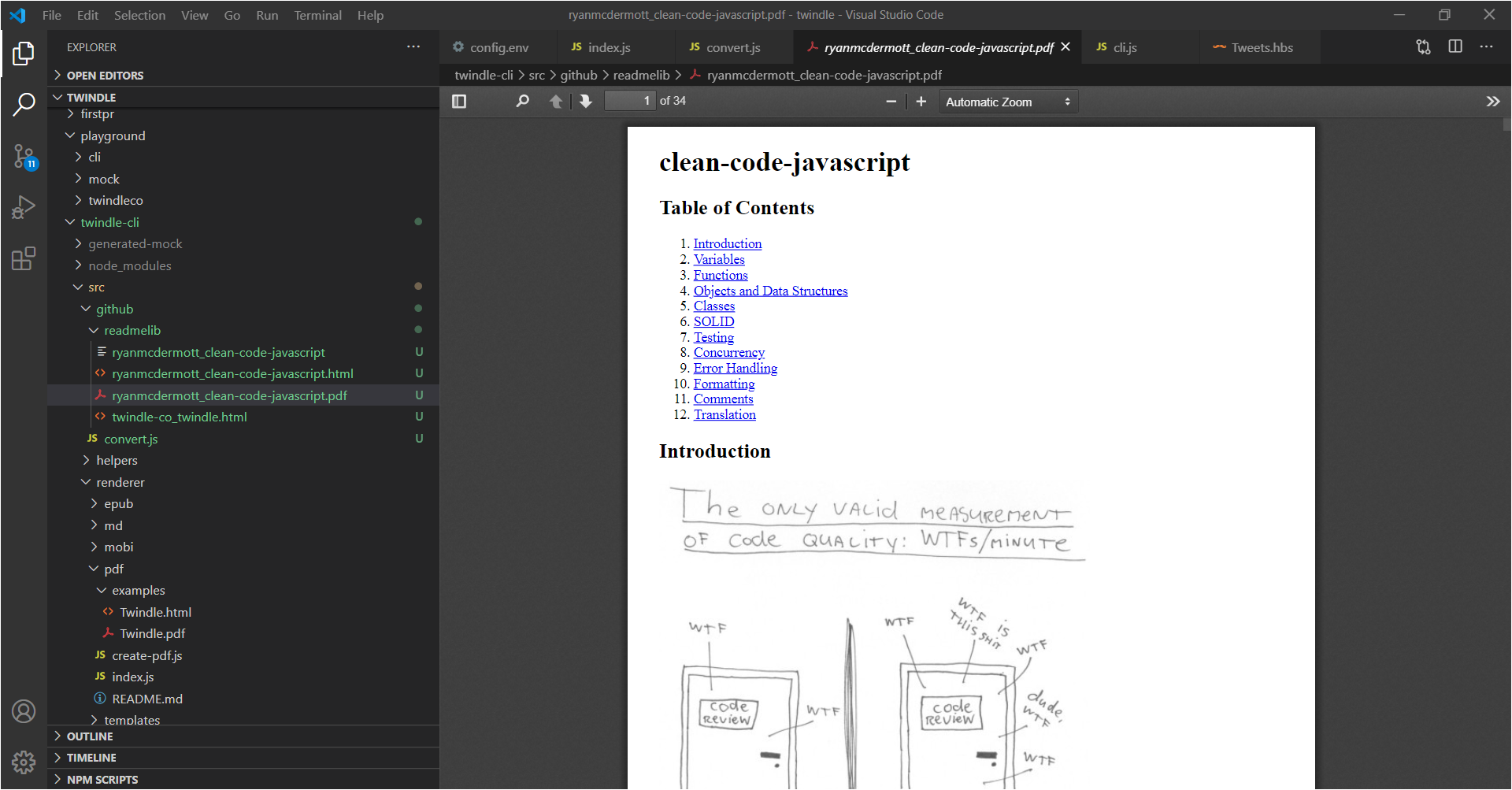This screenshot has height=790, width=1512.
Task: Zoom out the PDF with minus button
Action: pos(891,102)
